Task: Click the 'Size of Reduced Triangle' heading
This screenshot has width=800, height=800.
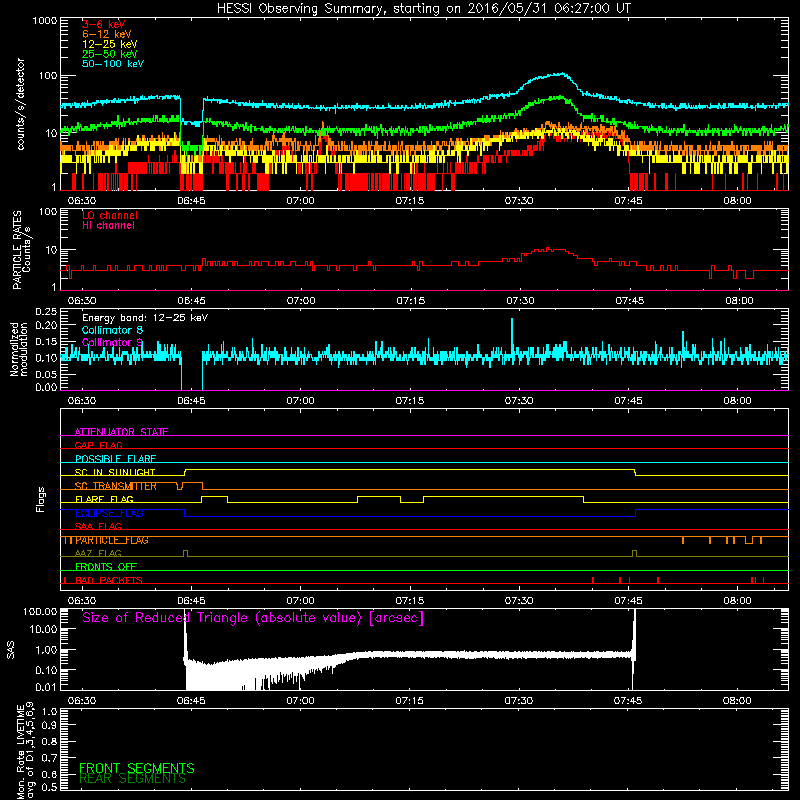Action: pos(253,618)
